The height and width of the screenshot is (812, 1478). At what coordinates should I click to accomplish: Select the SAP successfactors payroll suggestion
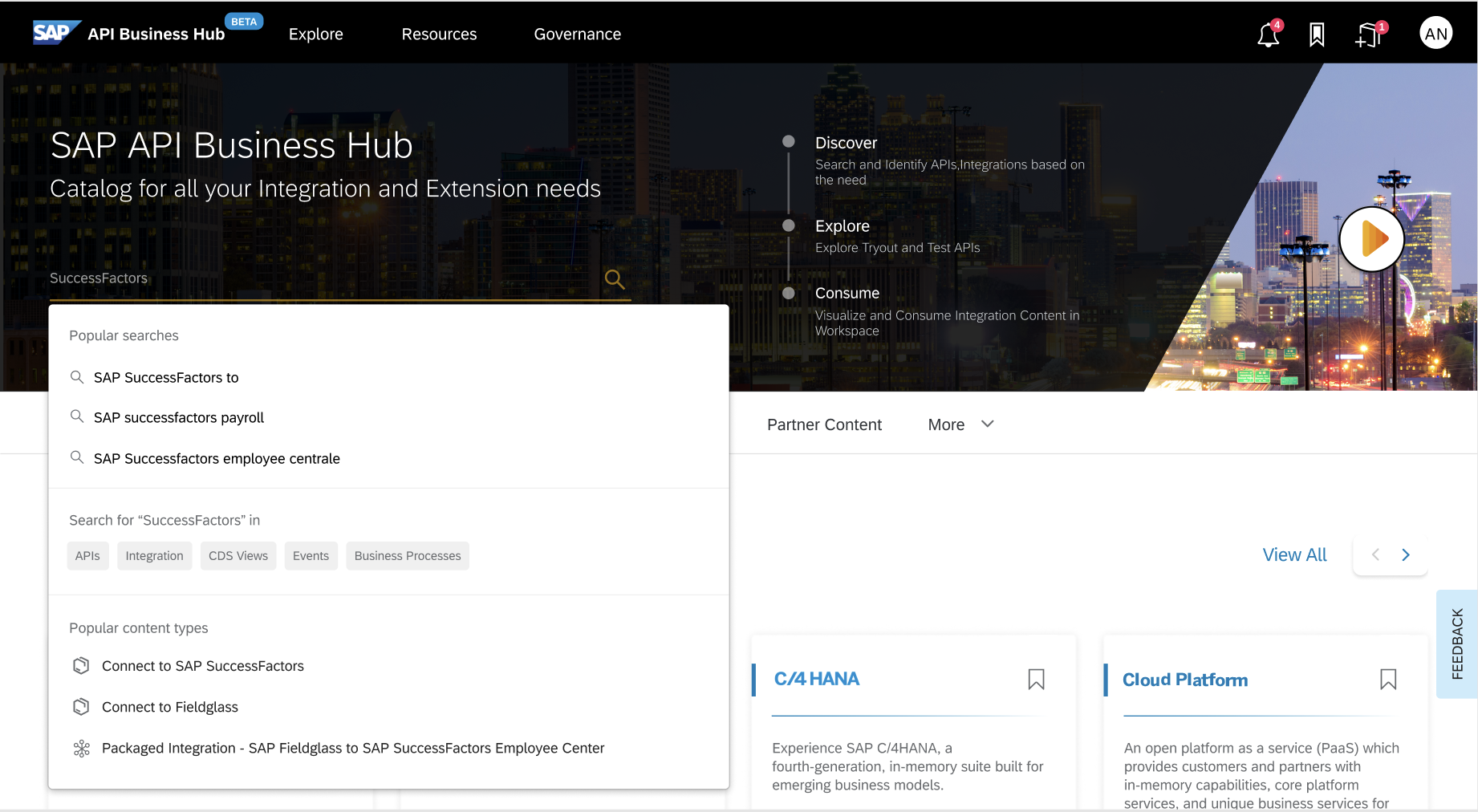[178, 417]
